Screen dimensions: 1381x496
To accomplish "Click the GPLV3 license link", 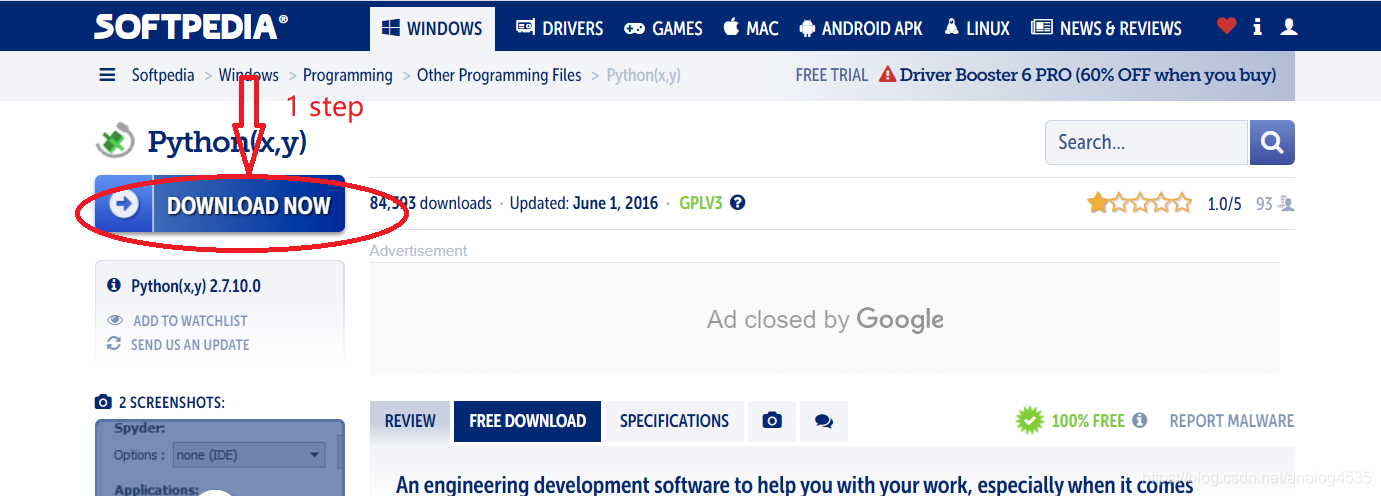I will pos(701,203).
